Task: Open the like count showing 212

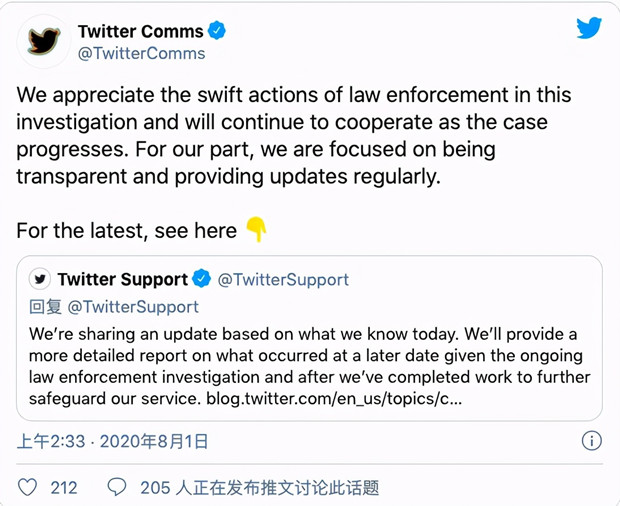Action: (64, 488)
